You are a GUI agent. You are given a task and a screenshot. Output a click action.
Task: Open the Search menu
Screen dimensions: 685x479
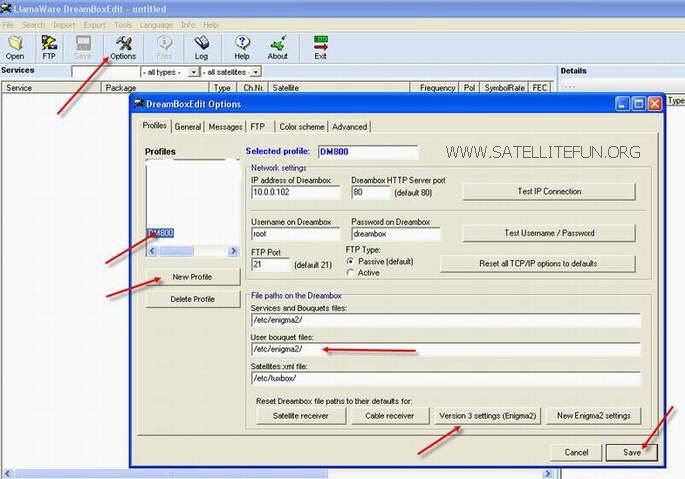point(33,25)
